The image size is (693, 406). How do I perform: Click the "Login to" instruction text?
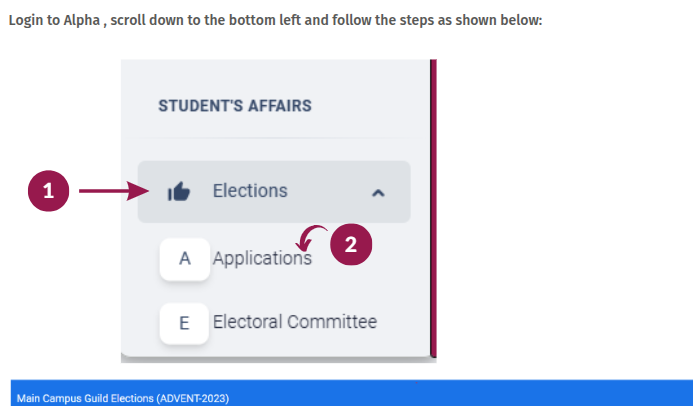[31, 20]
